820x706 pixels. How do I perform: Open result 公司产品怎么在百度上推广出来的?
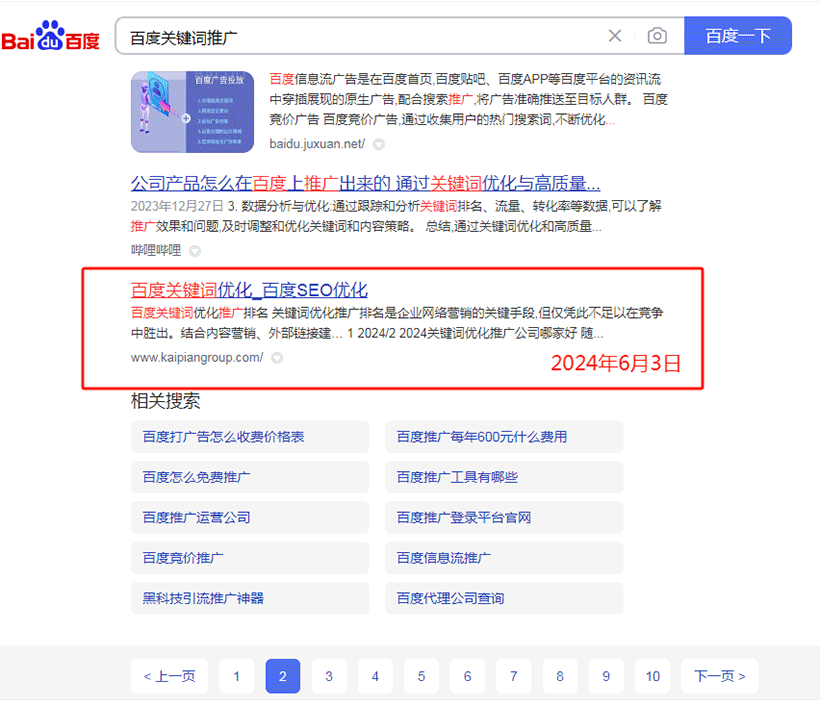pos(365,183)
